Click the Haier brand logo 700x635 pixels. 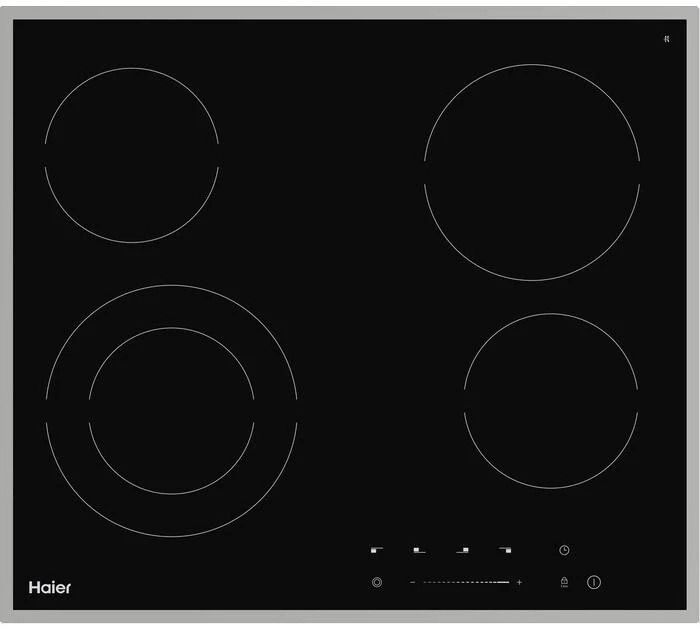click(x=50, y=587)
